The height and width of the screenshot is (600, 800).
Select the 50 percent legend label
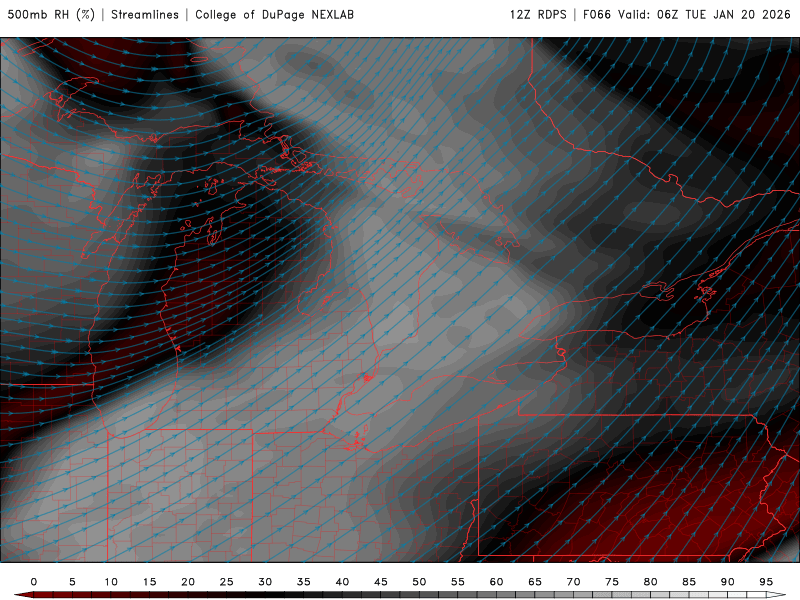pos(419,582)
